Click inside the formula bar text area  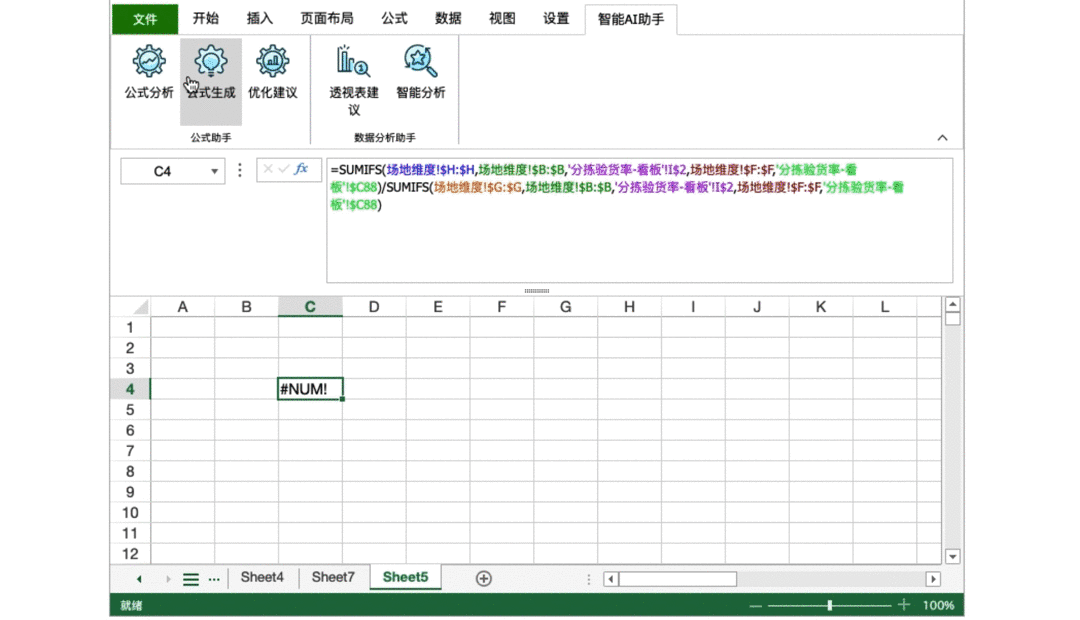[x=639, y=220]
